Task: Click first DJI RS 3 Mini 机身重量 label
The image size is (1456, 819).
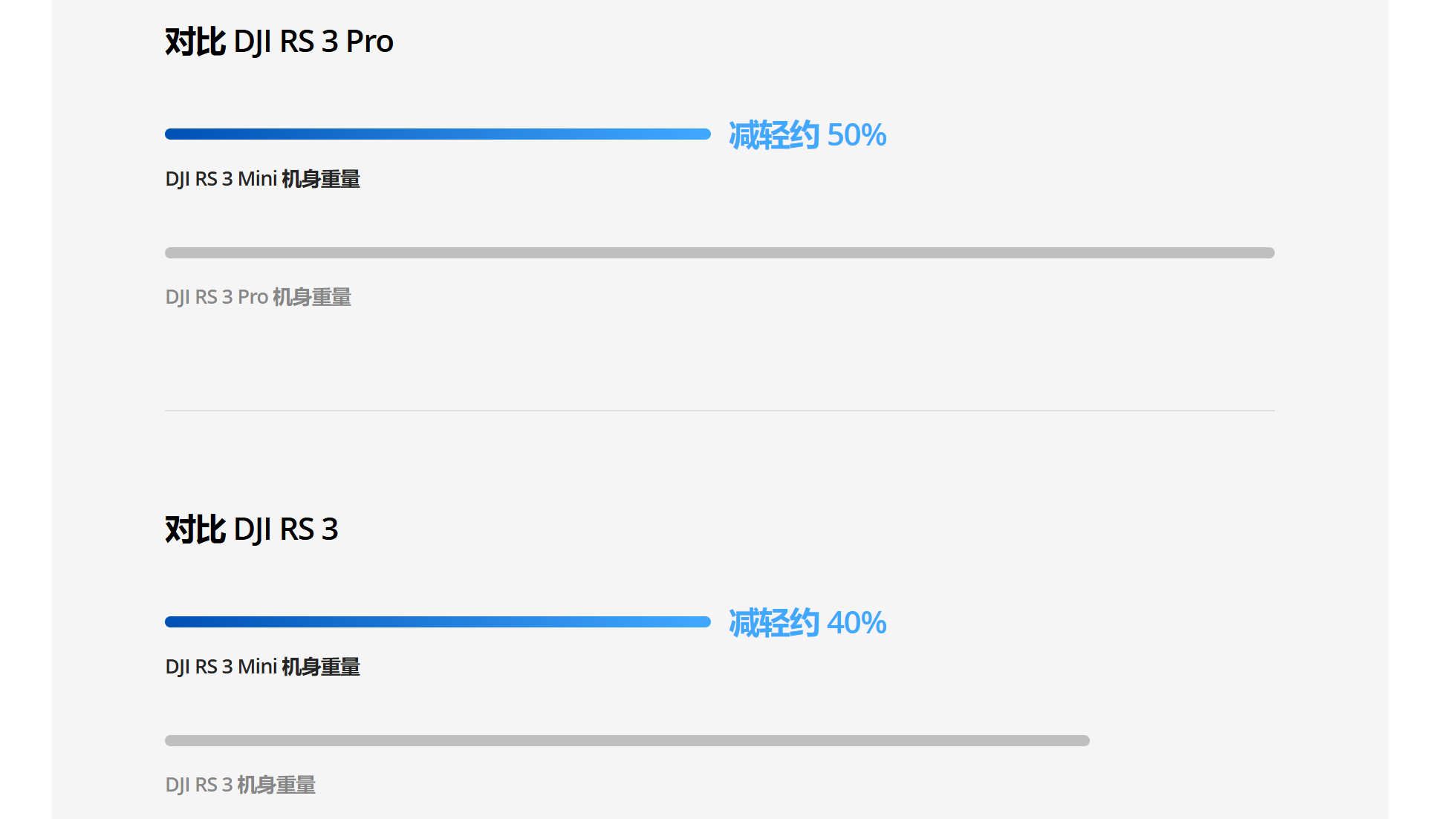Action: pos(262,179)
